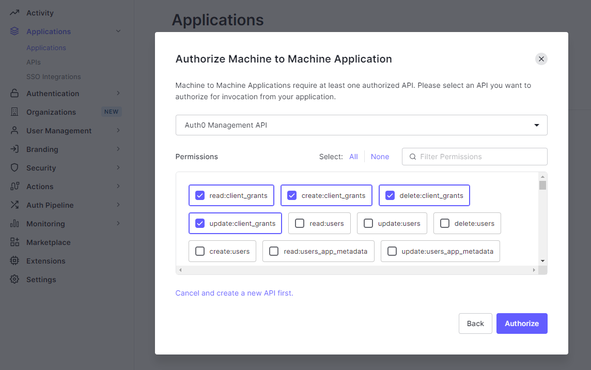Viewport: 591px width, 370px height.
Task: Click the Marketplace grid icon
Action: click(x=14, y=242)
